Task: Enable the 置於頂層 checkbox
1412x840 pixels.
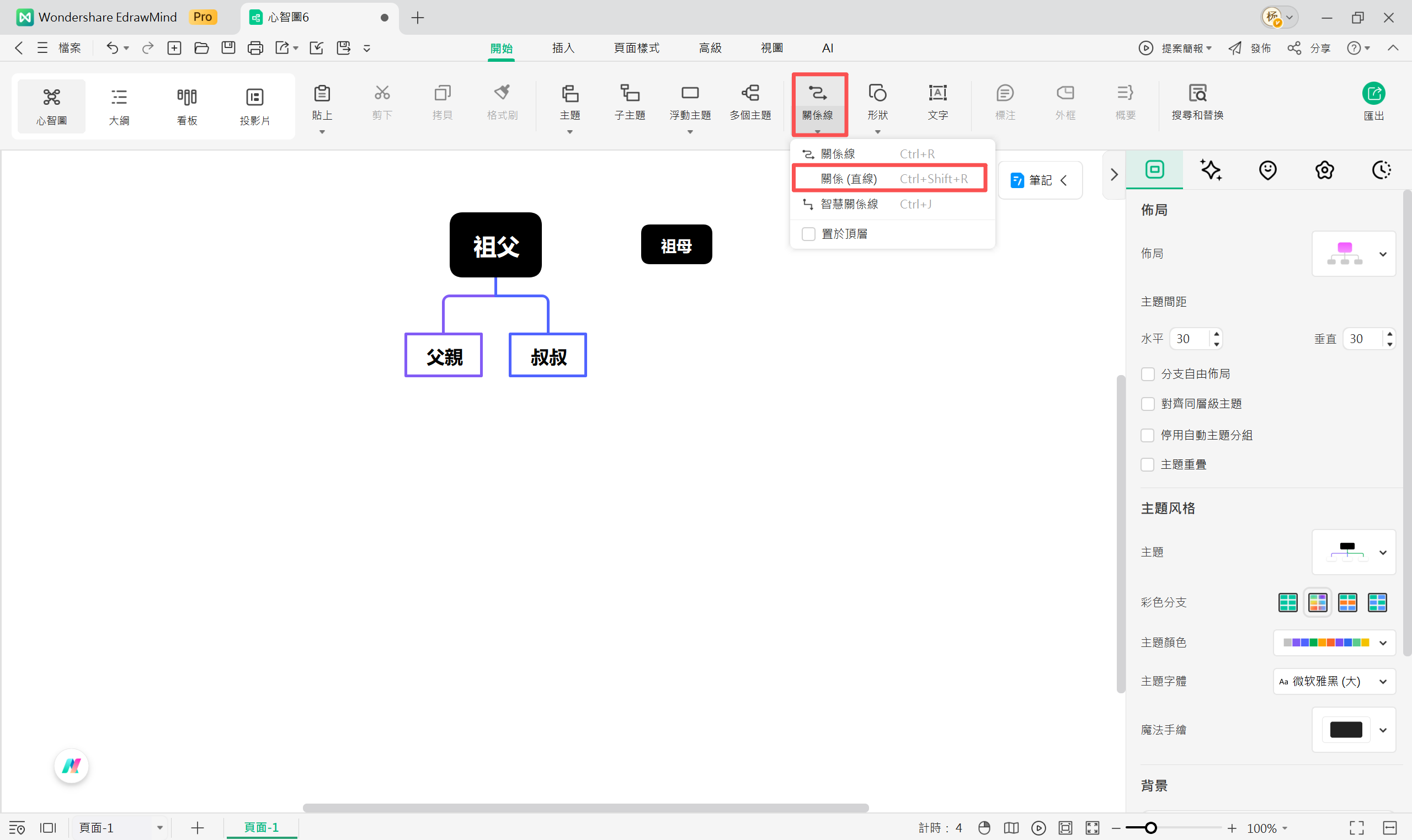Action: point(808,234)
